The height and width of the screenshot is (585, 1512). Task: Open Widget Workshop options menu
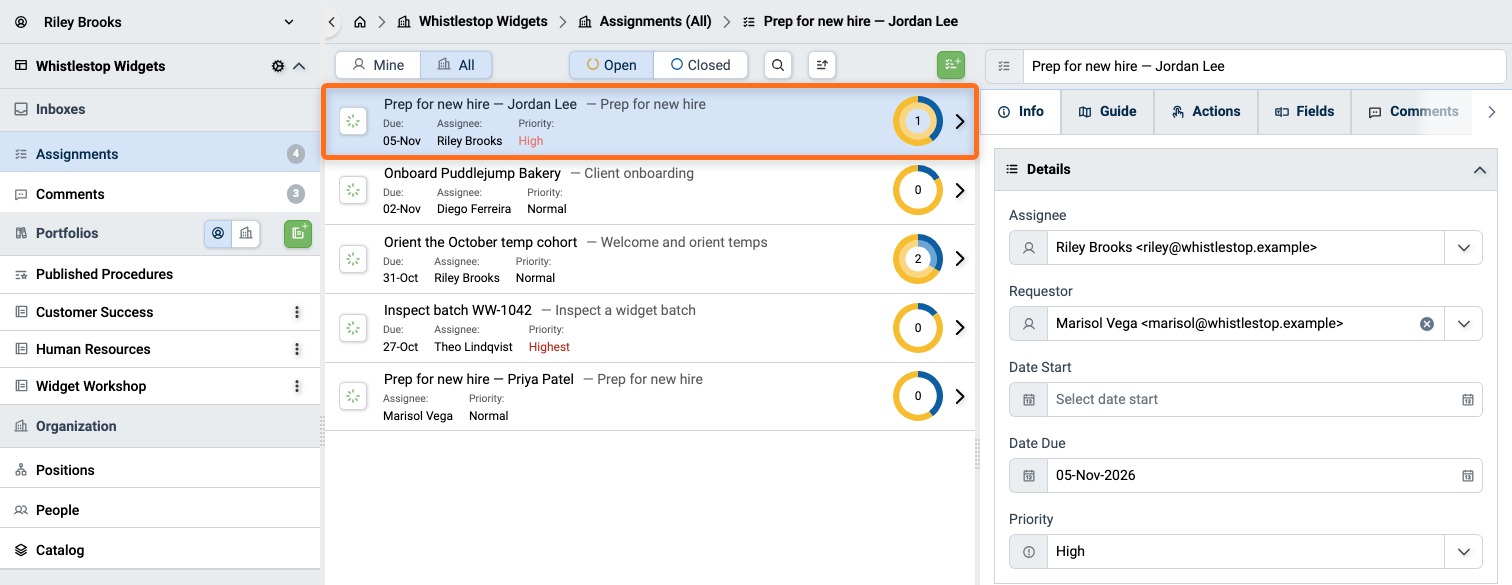[297, 386]
